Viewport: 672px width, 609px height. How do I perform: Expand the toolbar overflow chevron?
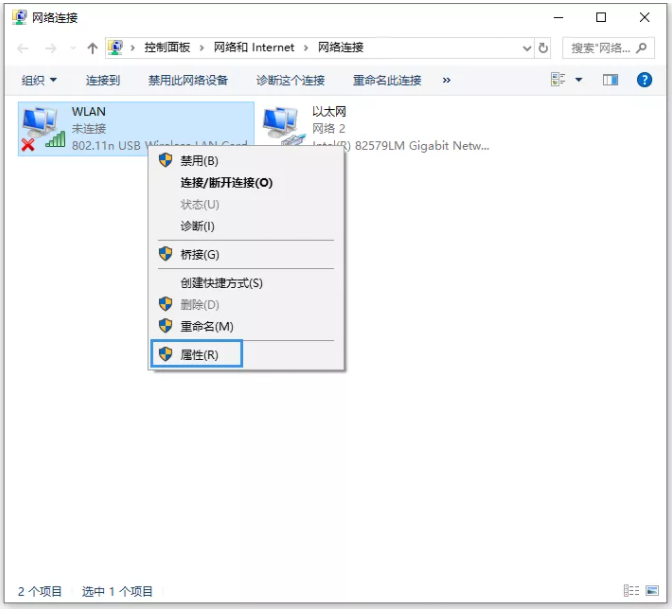(446, 80)
